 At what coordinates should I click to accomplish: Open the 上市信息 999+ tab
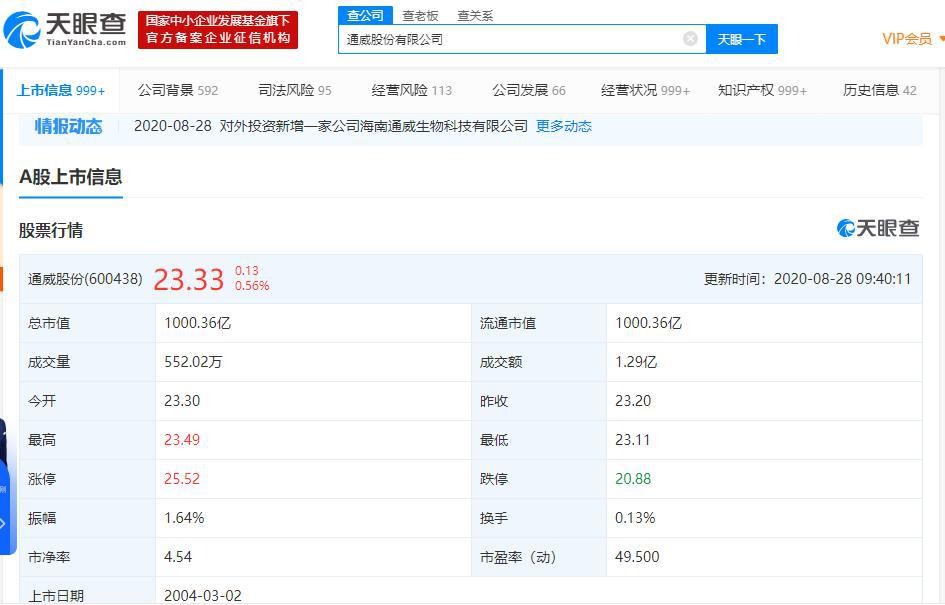click(x=61, y=90)
